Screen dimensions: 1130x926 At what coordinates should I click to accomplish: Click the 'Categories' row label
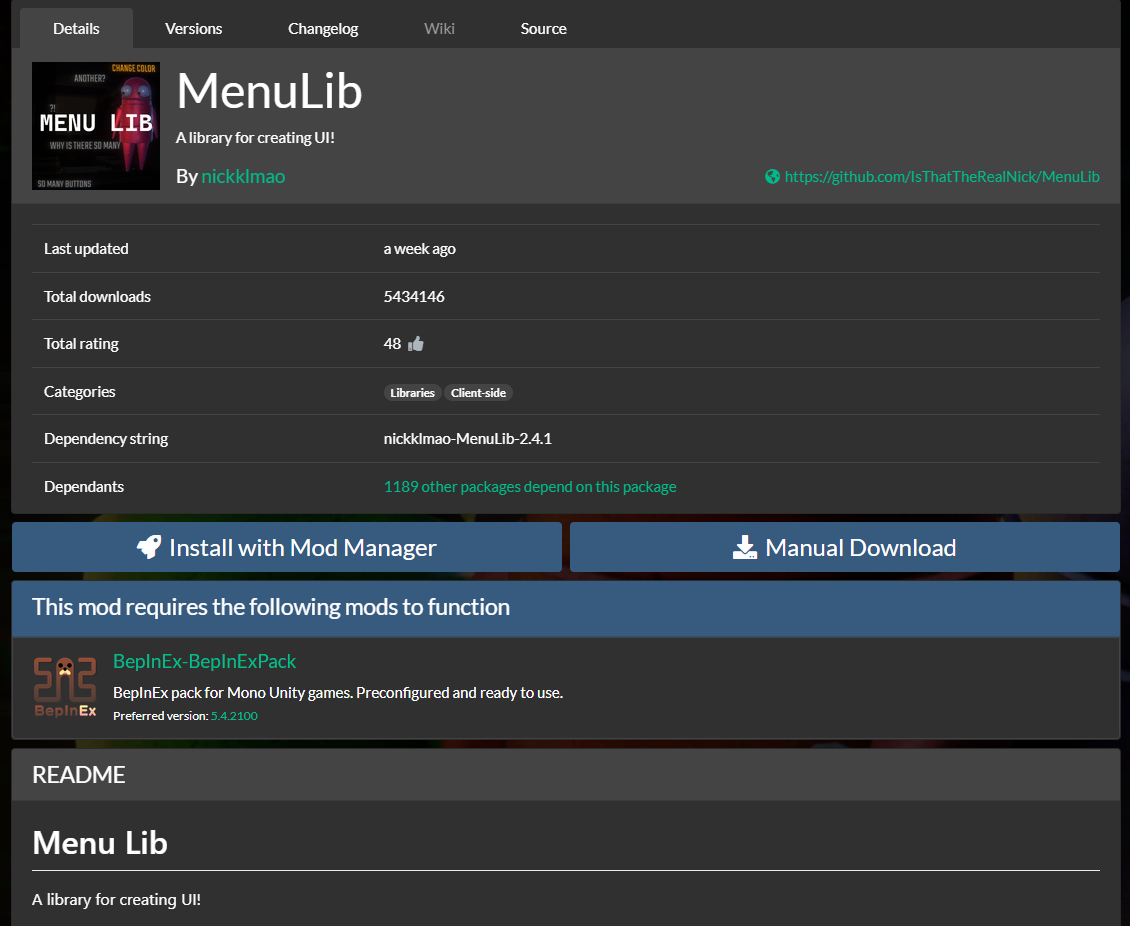(x=79, y=392)
